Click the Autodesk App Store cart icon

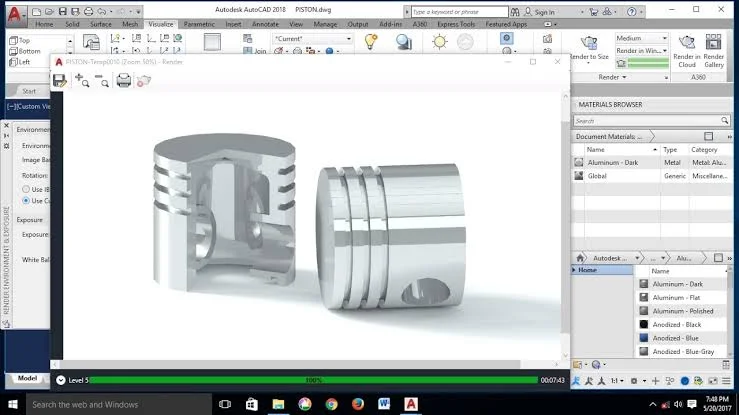coord(593,12)
